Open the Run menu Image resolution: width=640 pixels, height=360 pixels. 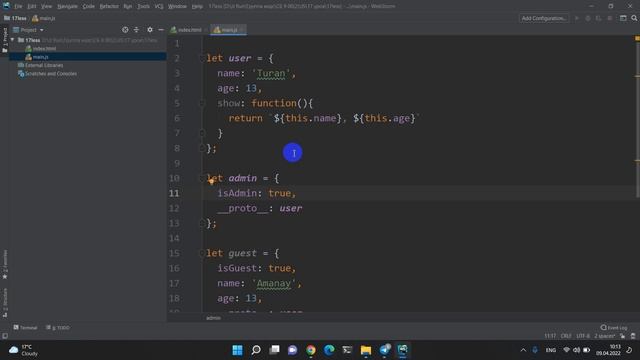tap(128, 6)
